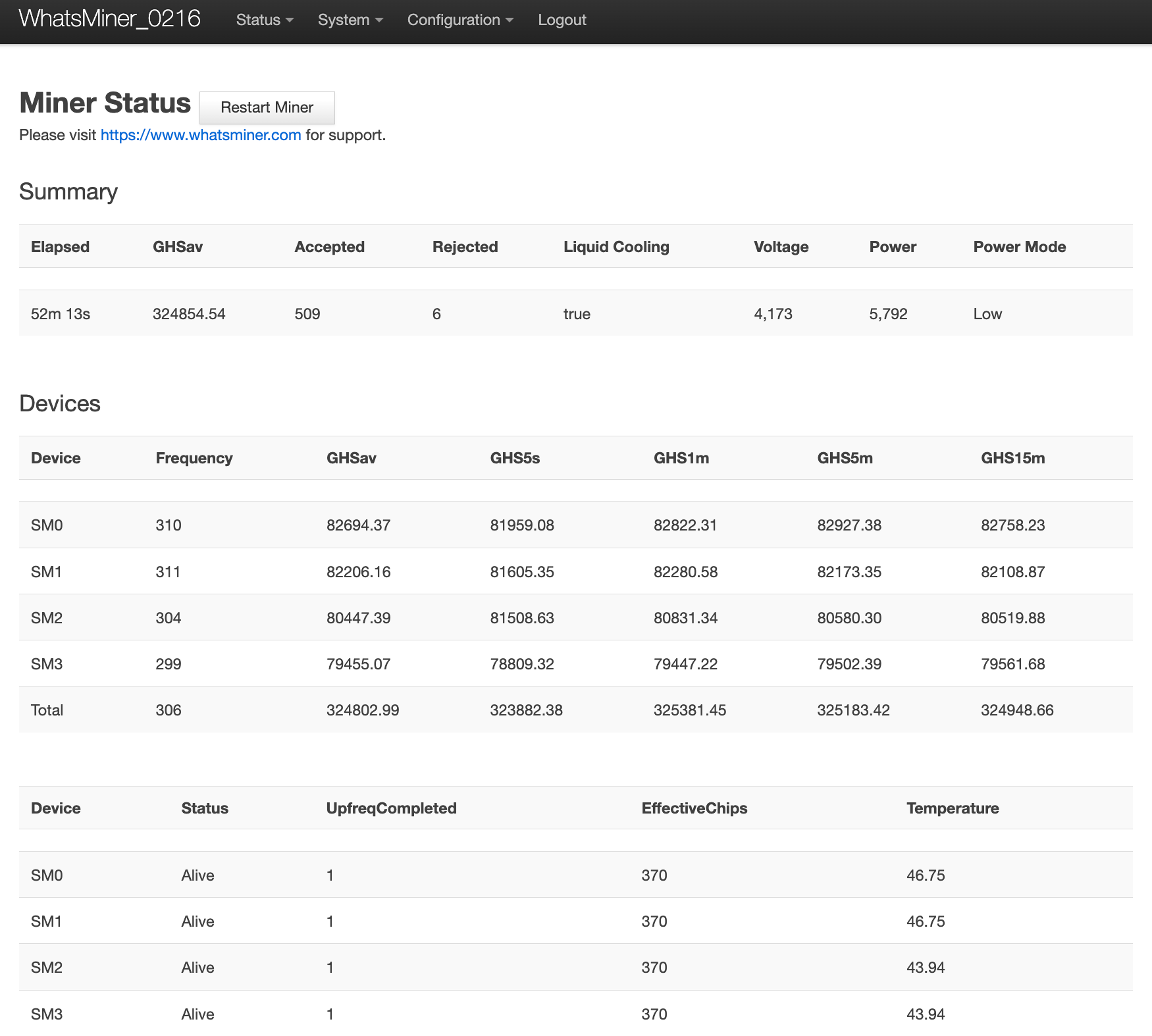Open the System dropdown menu
Image resolution: width=1152 pixels, height=1036 pixels.
(350, 20)
